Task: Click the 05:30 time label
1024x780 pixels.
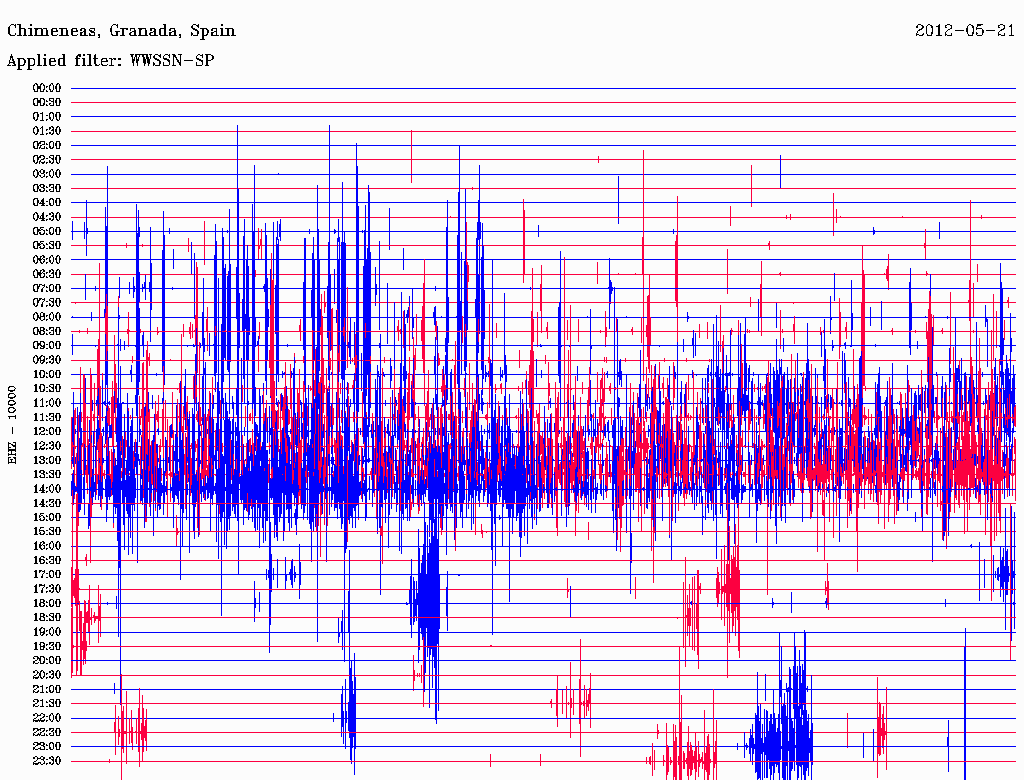Action: [47, 246]
